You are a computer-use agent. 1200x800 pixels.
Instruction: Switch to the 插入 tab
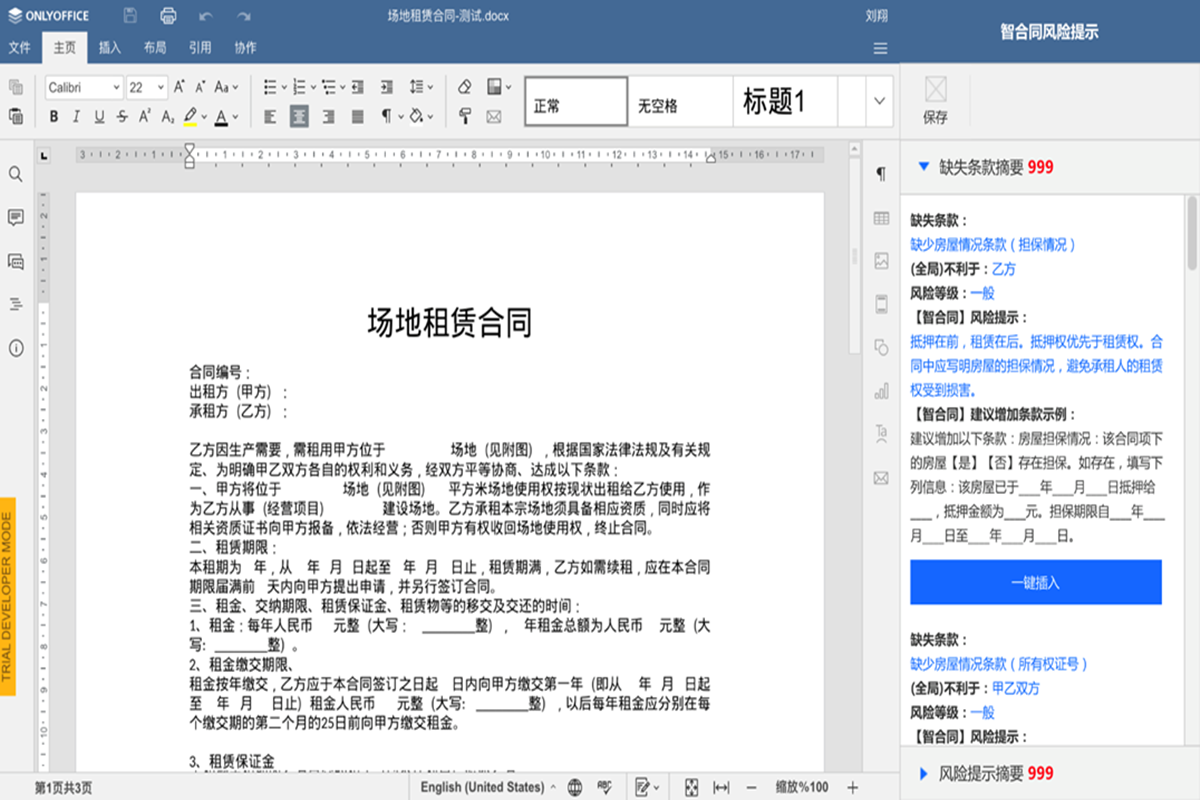coord(110,47)
